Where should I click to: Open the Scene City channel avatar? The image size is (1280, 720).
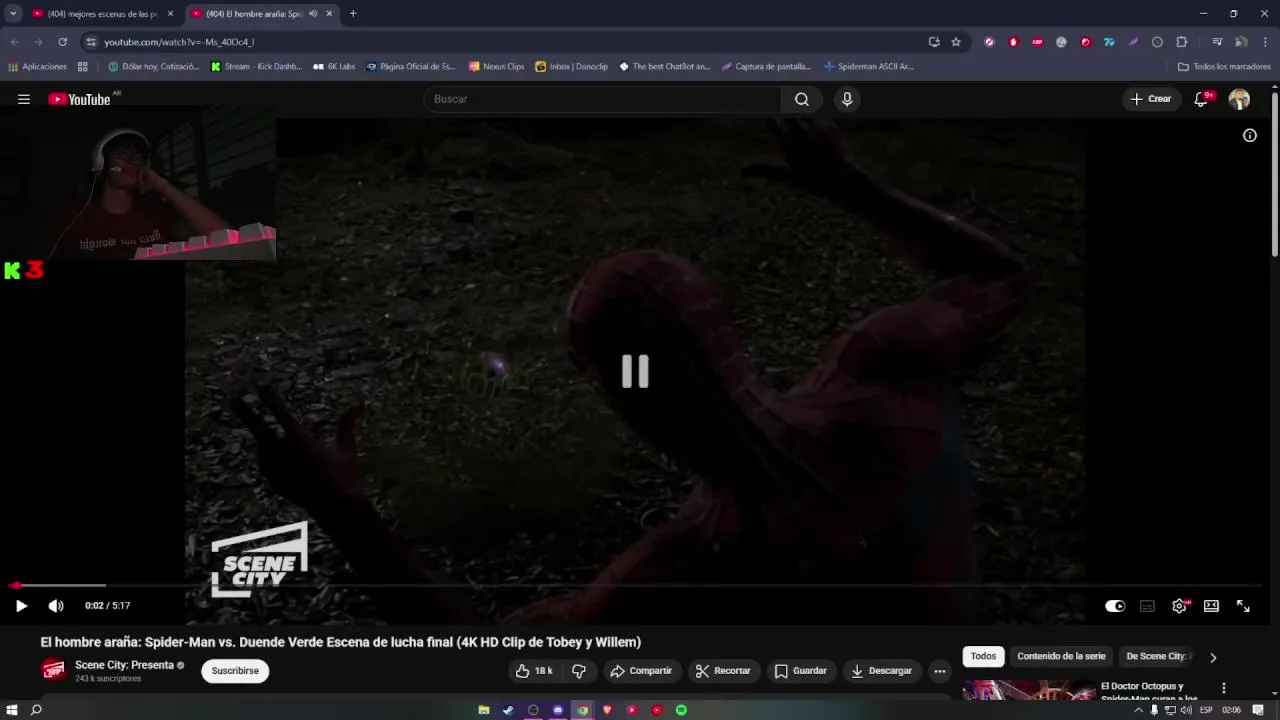point(53,670)
